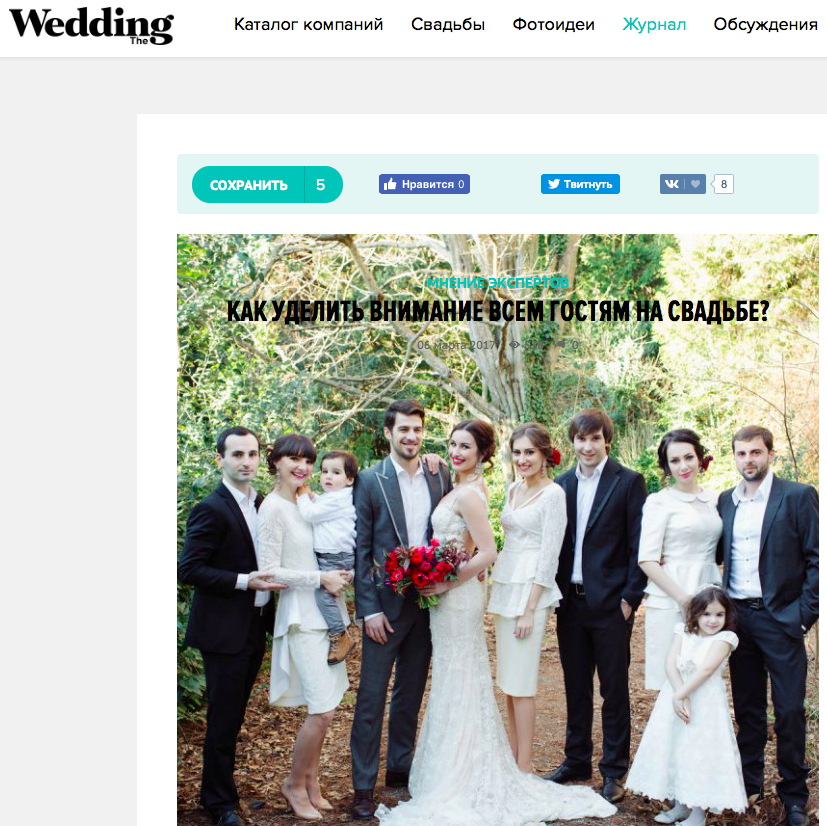827x826 pixels.
Task: Open the Обсуждения section
Action: tap(765, 24)
